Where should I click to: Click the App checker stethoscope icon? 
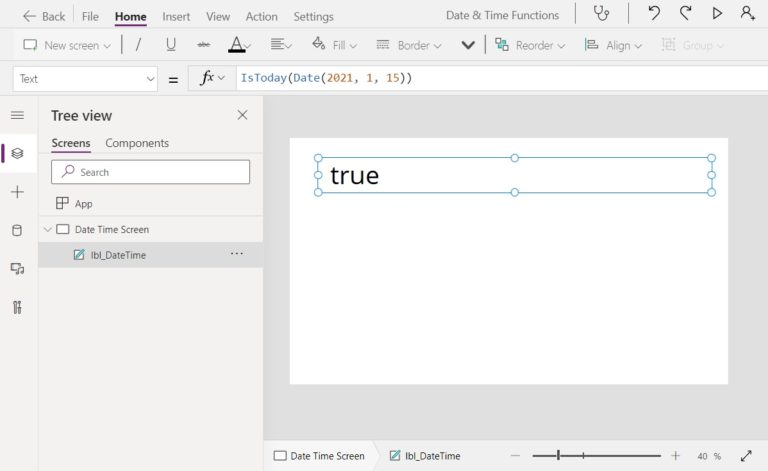tap(601, 14)
